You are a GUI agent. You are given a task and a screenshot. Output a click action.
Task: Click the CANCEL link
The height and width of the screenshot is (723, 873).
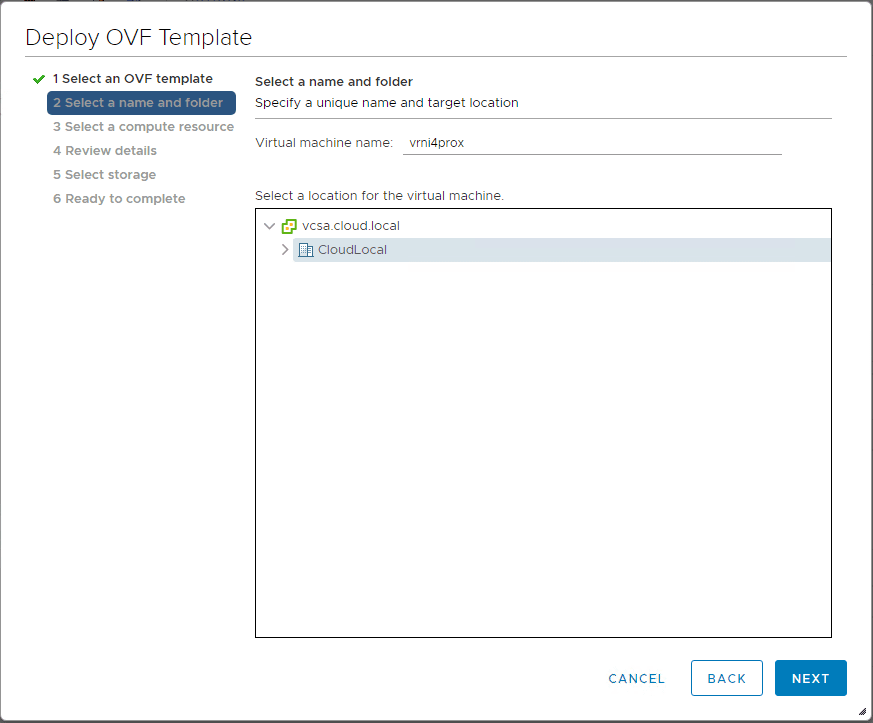point(636,678)
